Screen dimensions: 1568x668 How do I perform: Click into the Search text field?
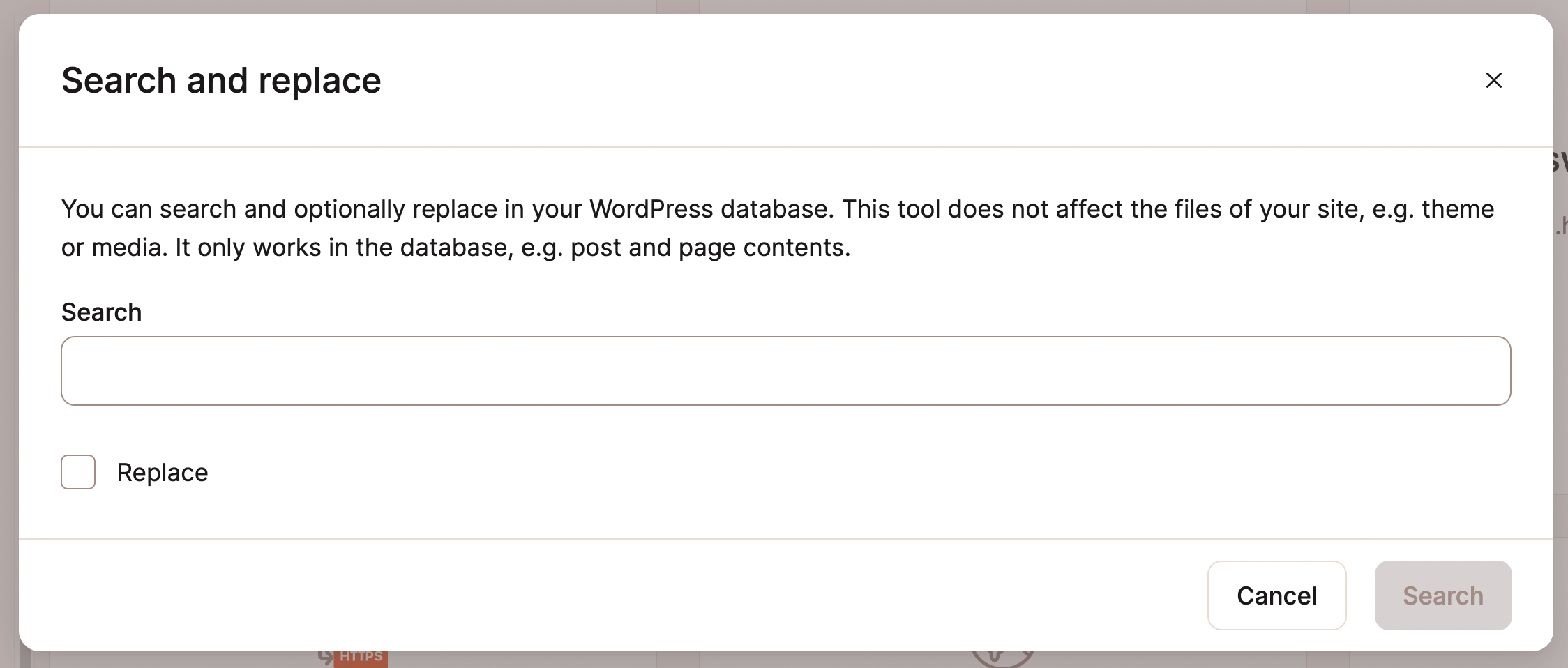click(785, 371)
